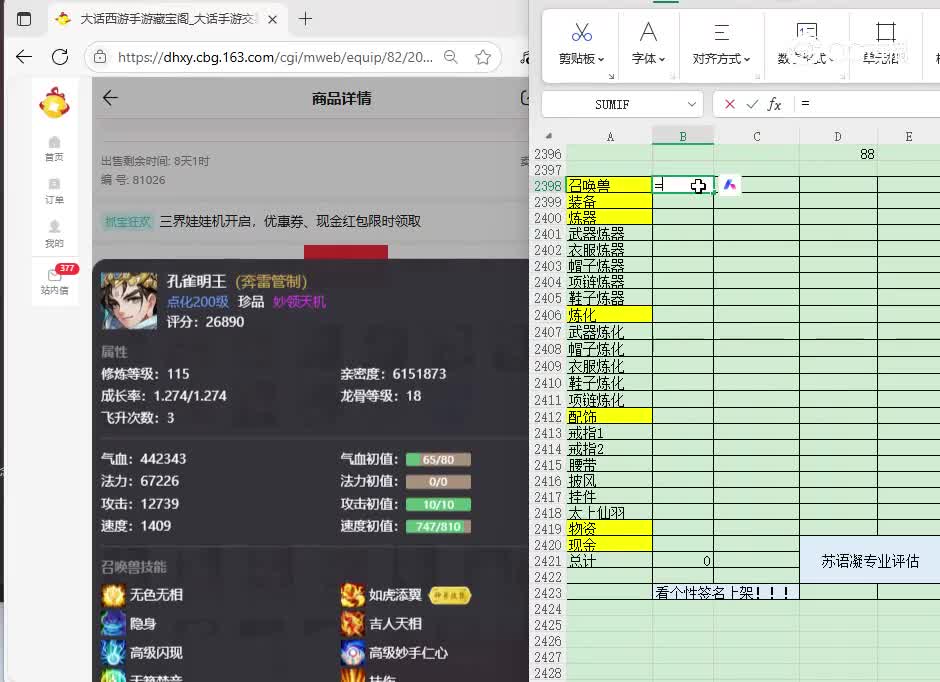Select the 总计 value cell showing 0
The height and width of the screenshot is (682, 940).
683,561
